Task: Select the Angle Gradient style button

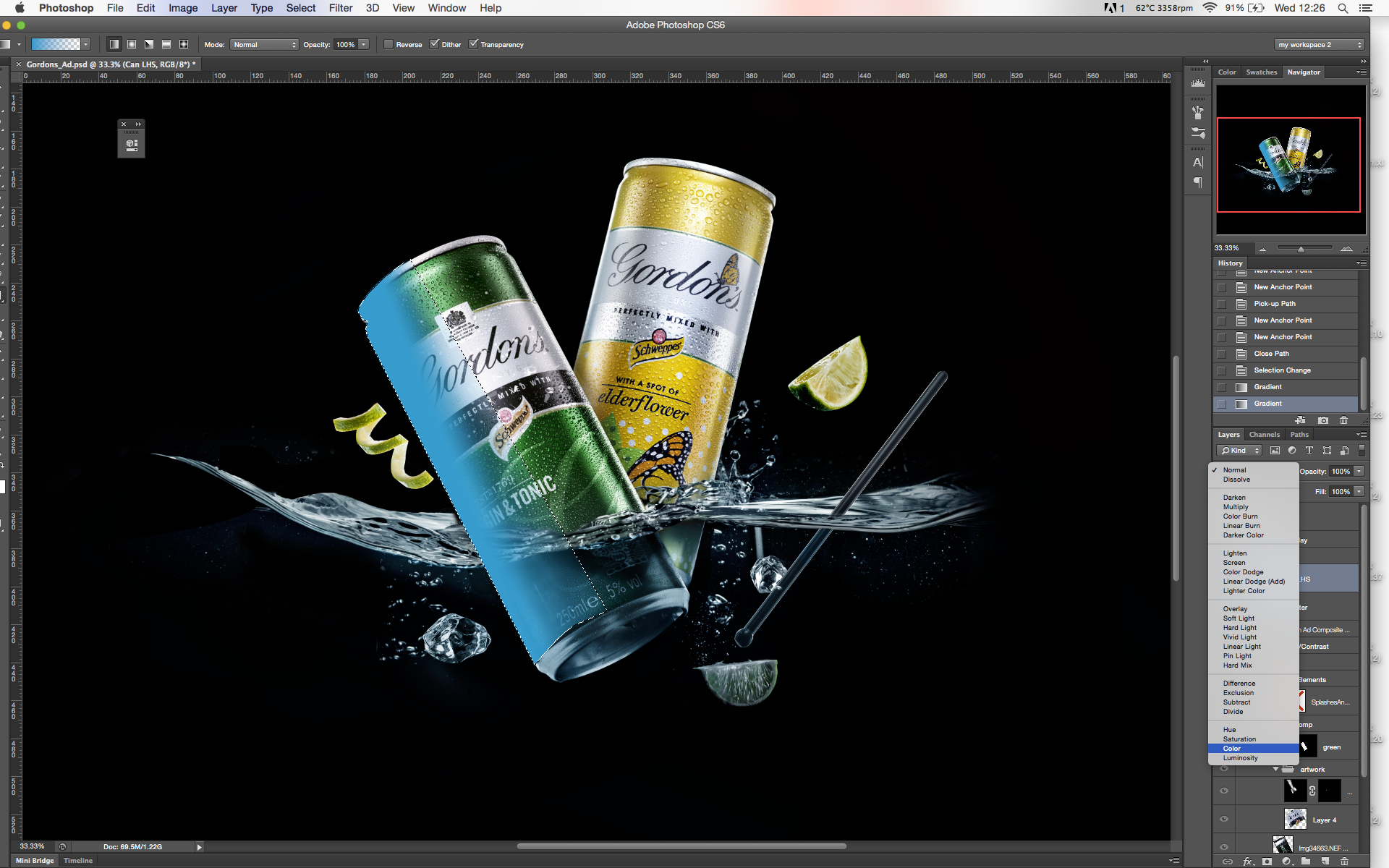Action: (x=149, y=44)
